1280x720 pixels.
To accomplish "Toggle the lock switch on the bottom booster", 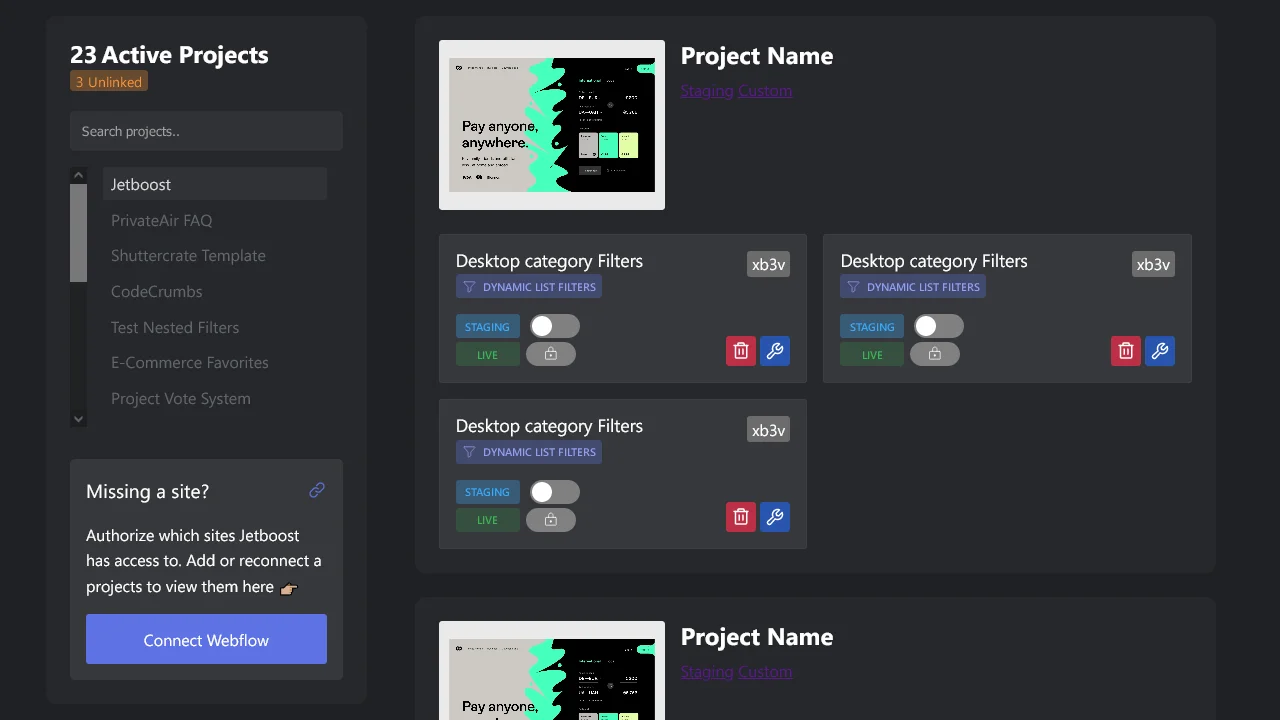I will click(x=551, y=519).
